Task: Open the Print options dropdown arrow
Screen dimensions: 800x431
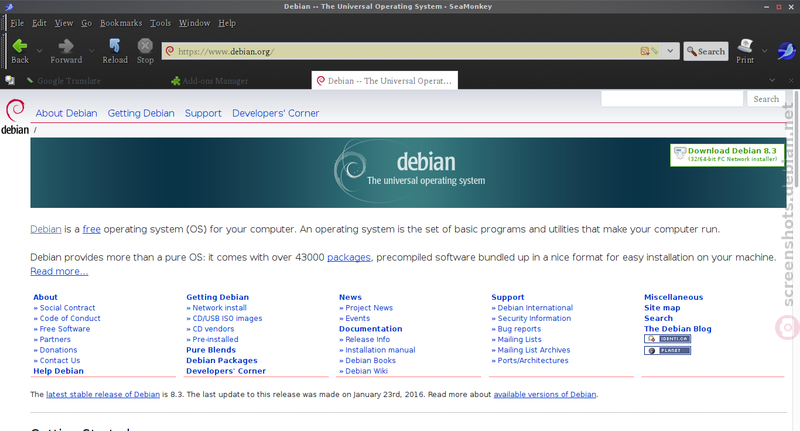Action: coord(764,51)
